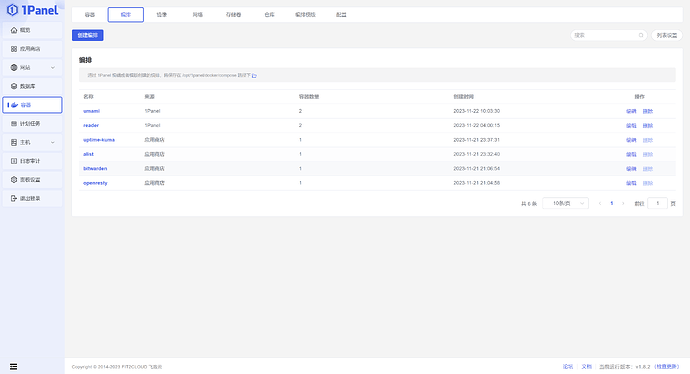Click the blue Create Compose button

pyautogui.click(x=88, y=35)
